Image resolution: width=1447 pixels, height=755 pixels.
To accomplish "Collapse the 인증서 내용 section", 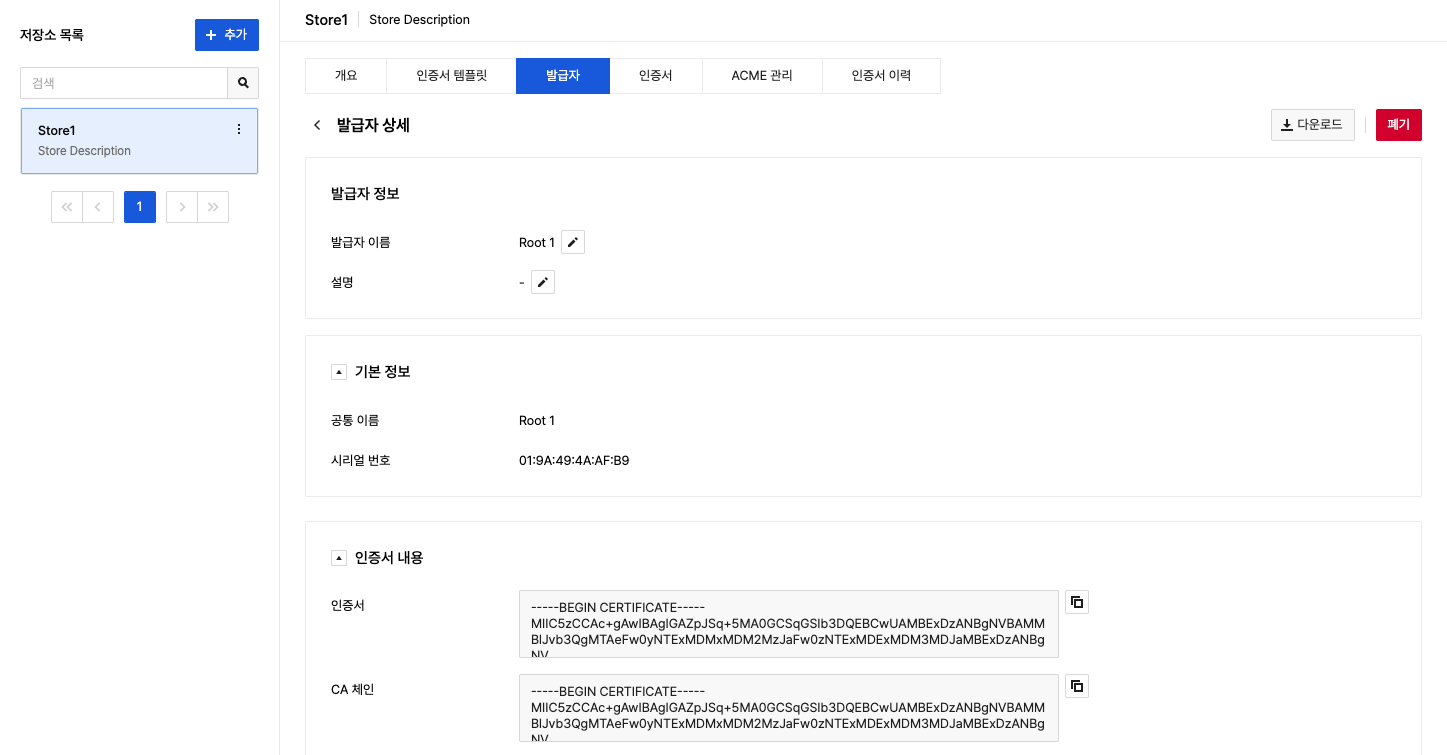I will point(339,557).
